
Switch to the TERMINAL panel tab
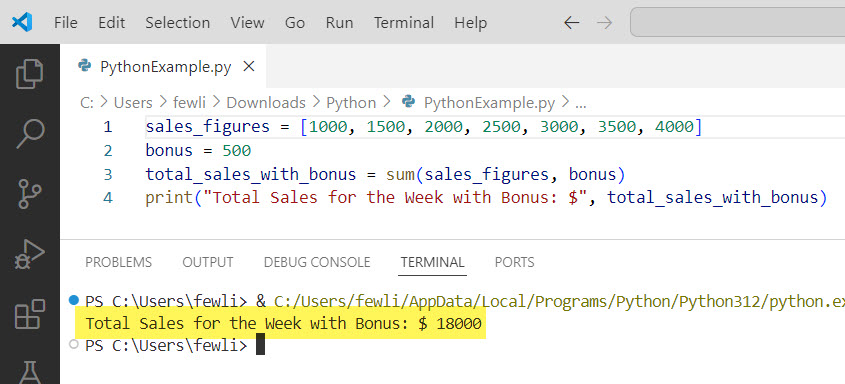pos(432,262)
